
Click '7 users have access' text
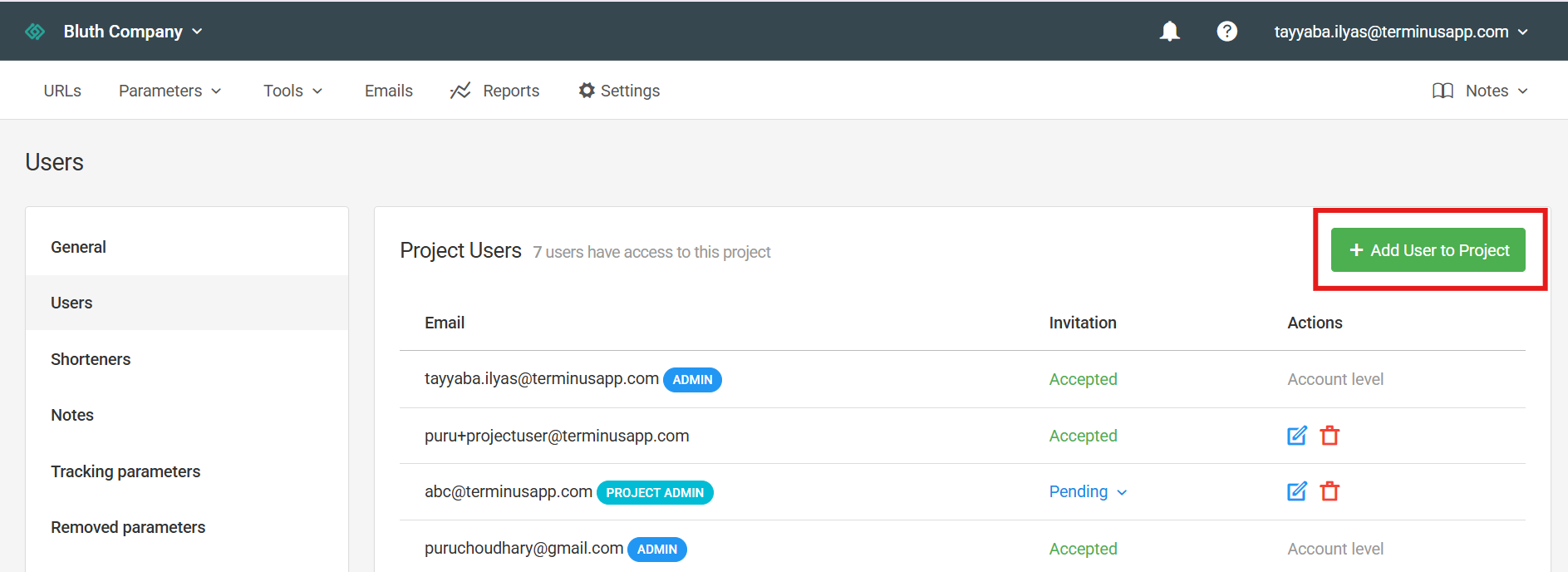point(651,252)
